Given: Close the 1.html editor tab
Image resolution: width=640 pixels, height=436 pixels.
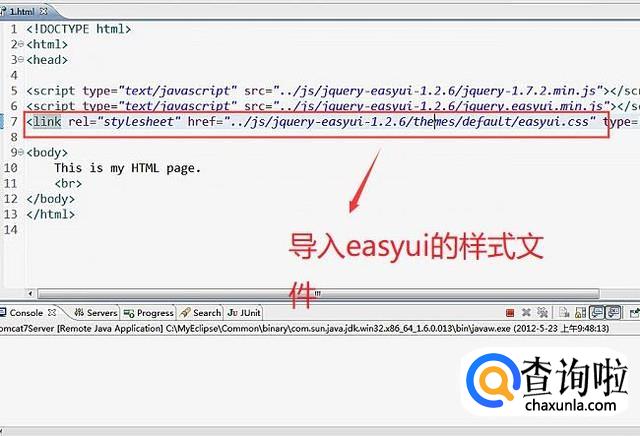Looking at the screenshot, I should 43,11.
